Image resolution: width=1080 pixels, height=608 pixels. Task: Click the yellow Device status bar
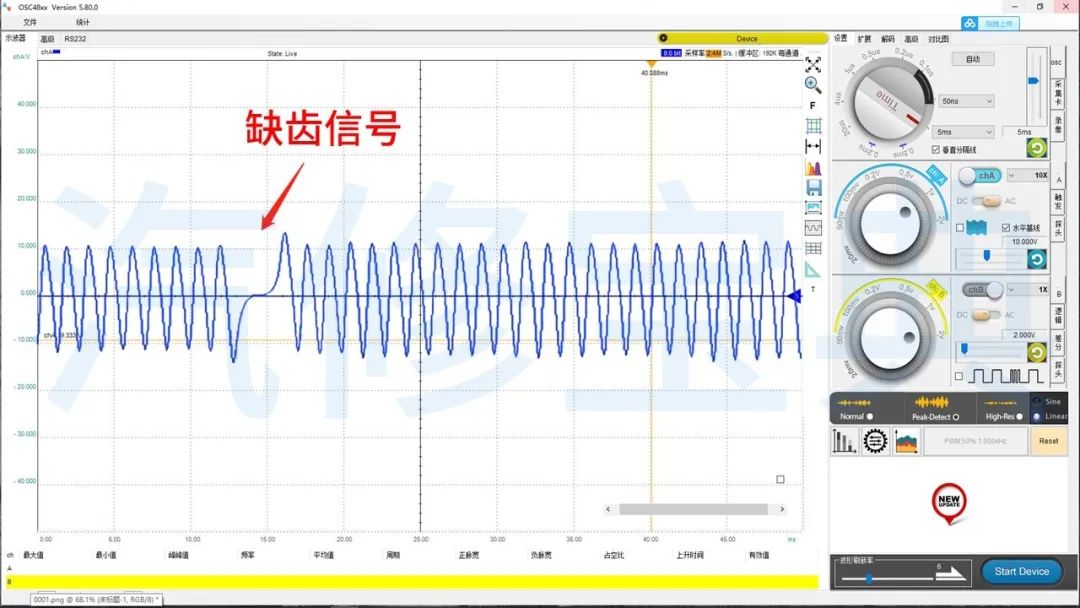[741, 39]
